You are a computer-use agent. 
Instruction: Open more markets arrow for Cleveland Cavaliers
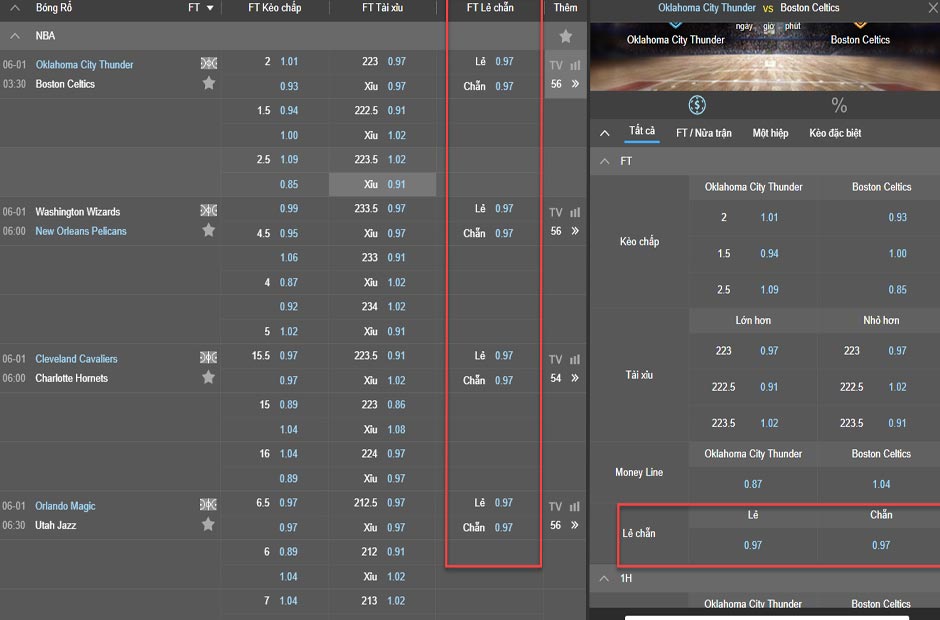(x=575, y=378)
